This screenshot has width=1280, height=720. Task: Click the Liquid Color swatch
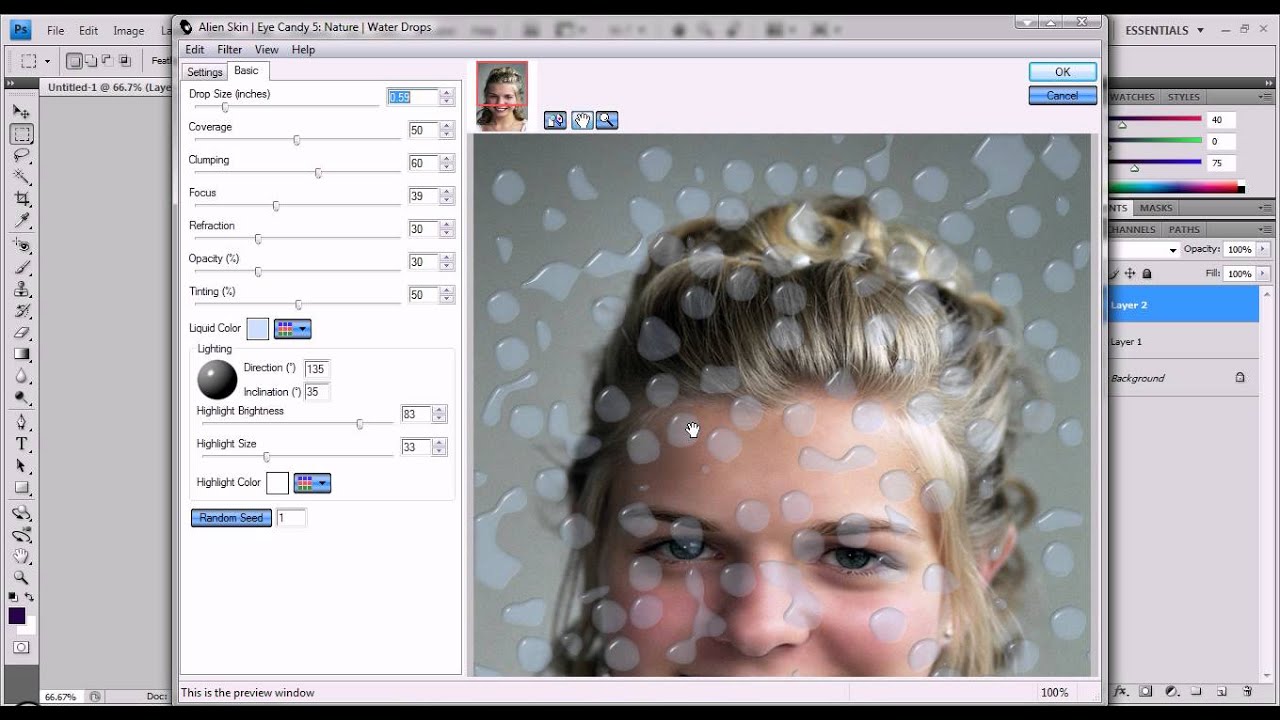257,328
